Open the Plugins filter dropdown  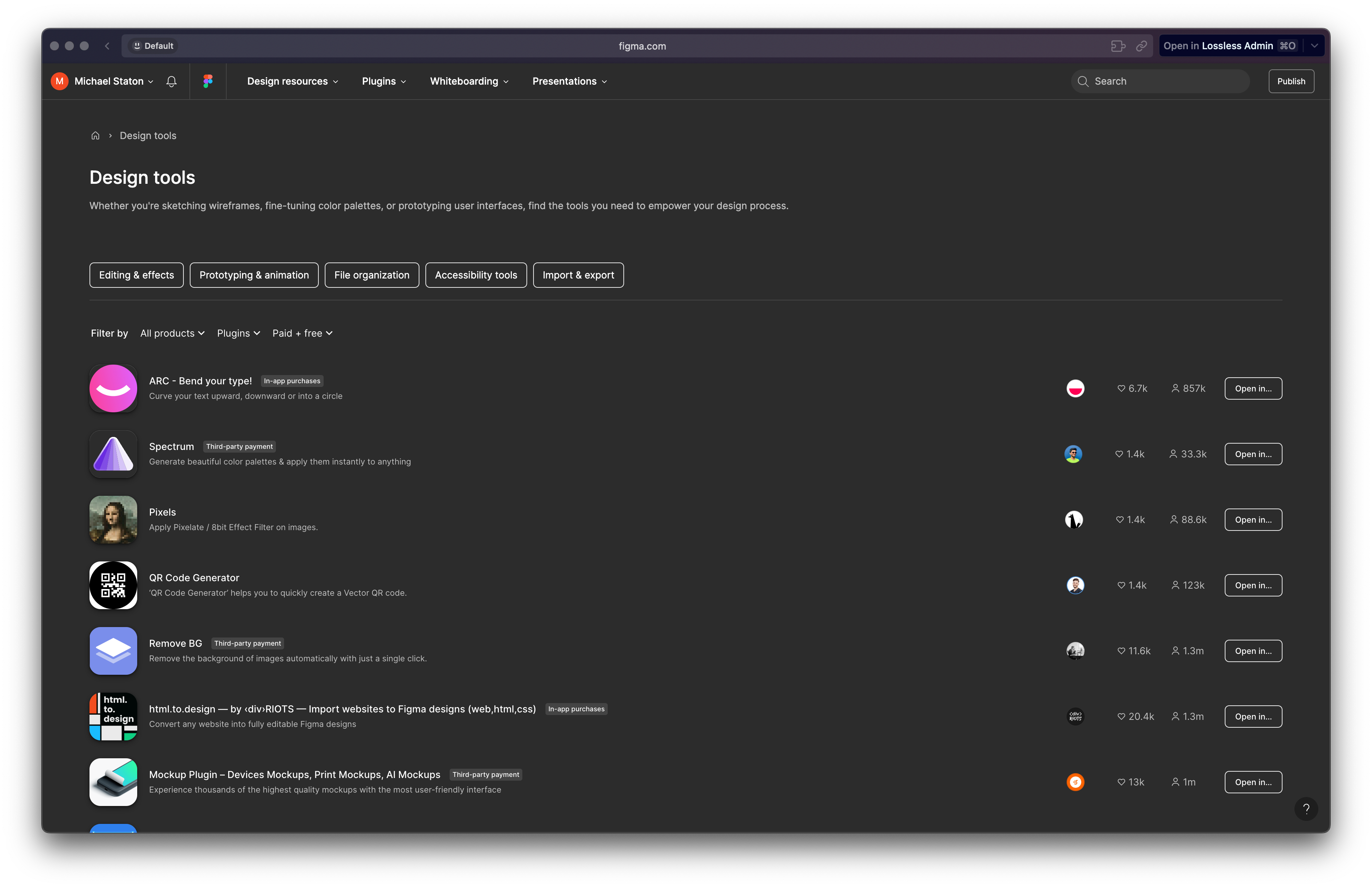tap(239, 333)
